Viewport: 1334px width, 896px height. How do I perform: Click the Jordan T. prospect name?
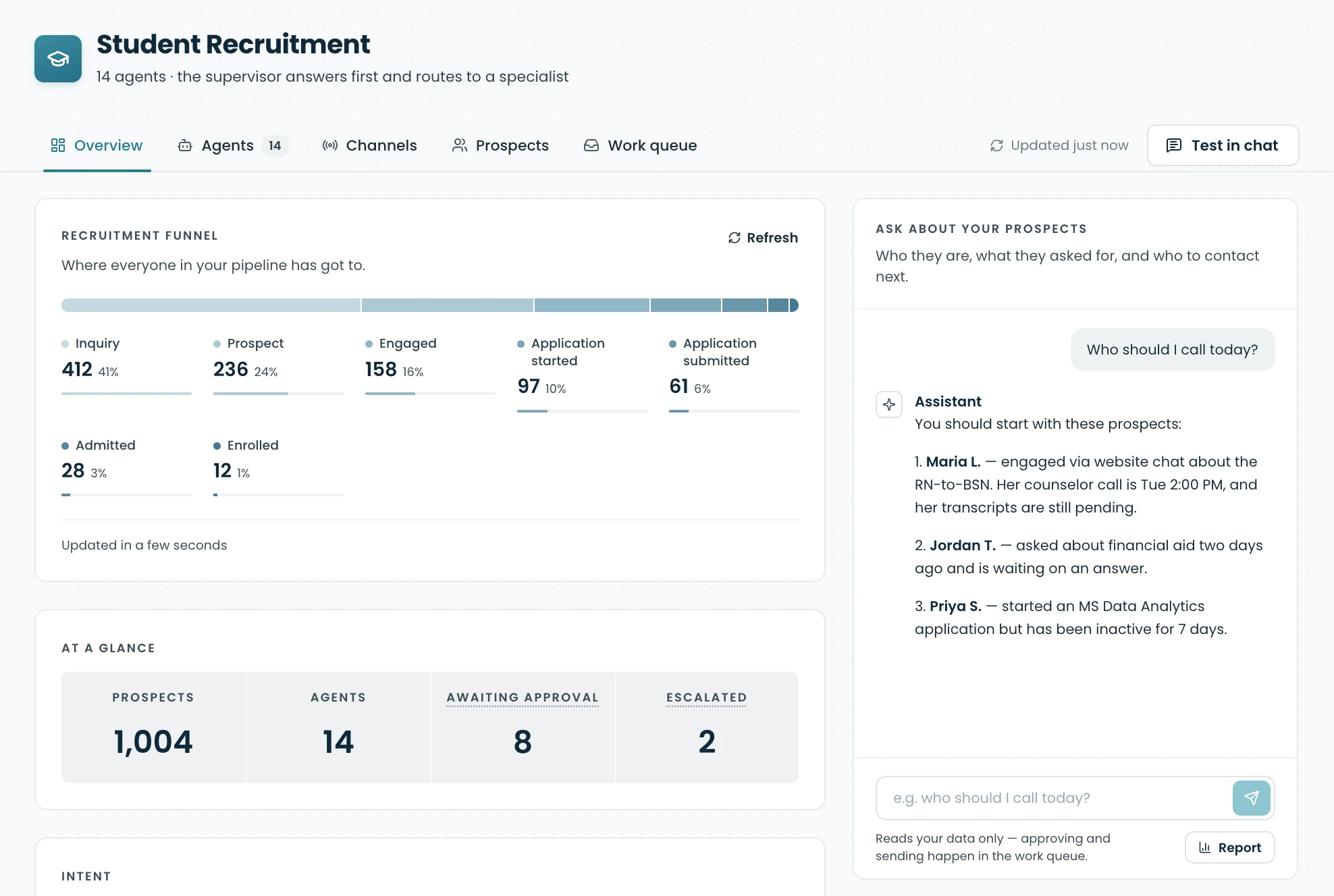tap(963, 546)
